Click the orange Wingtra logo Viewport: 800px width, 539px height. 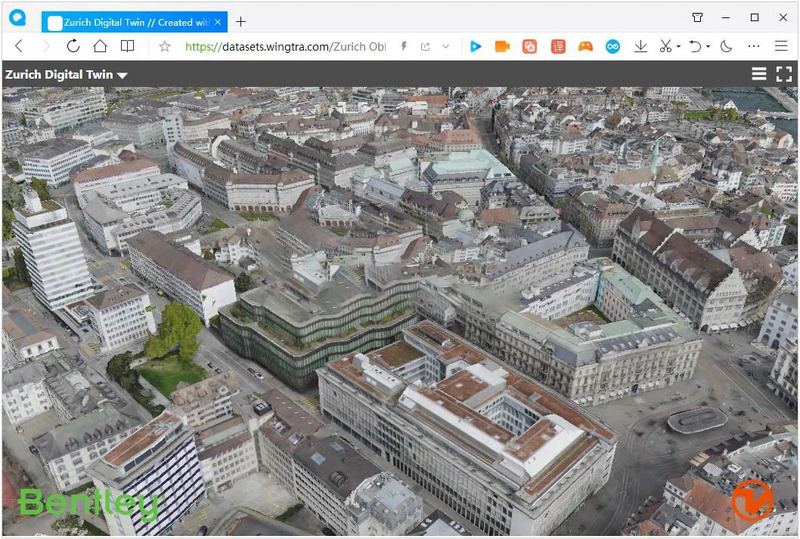coord(753,500)
